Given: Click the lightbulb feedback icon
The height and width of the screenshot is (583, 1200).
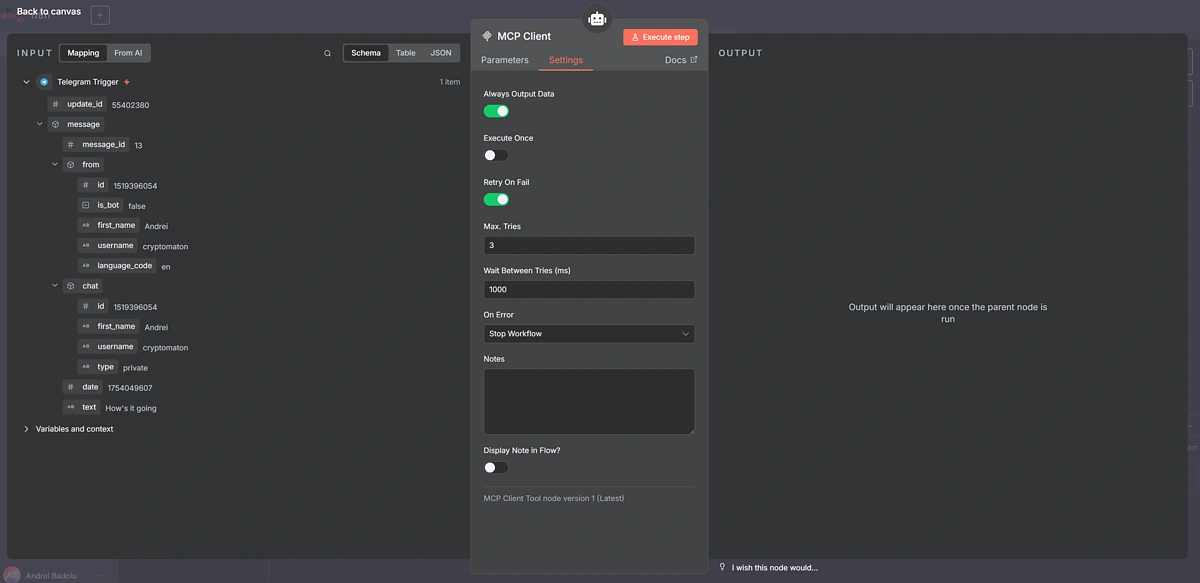Looking at the screenshot, I should click(723, 567).
